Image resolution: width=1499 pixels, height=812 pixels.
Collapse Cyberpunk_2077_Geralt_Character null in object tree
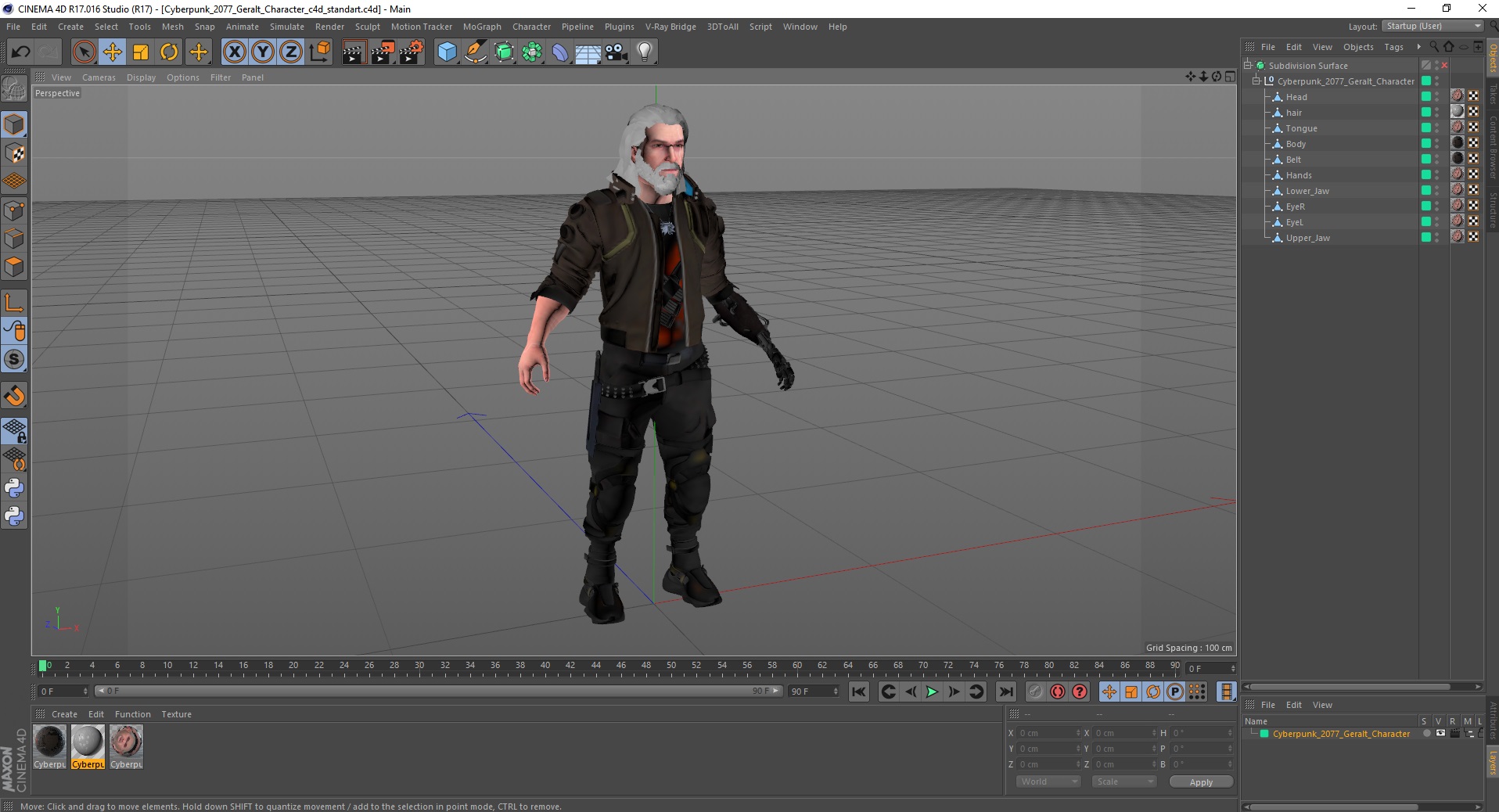pos(1256,81)
